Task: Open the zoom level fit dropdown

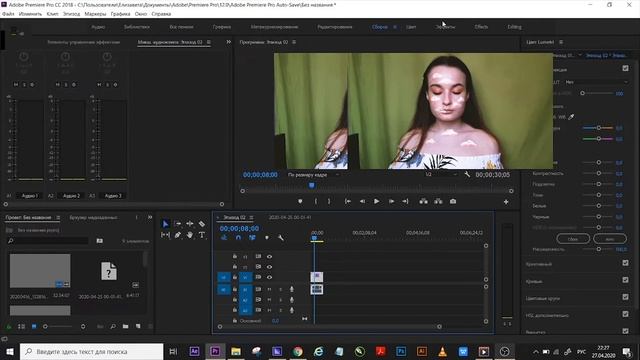Action: point(313,175)
